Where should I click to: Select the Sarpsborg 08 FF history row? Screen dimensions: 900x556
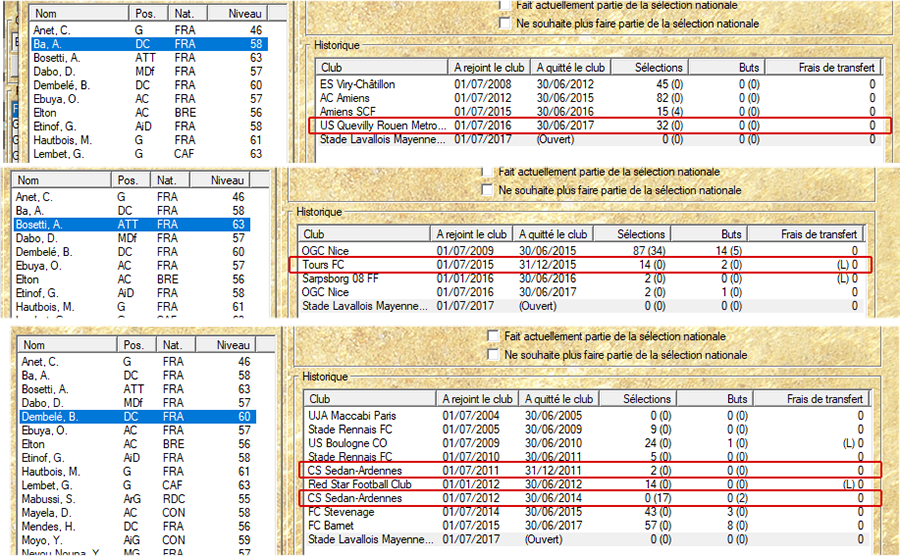coord(580,278)
